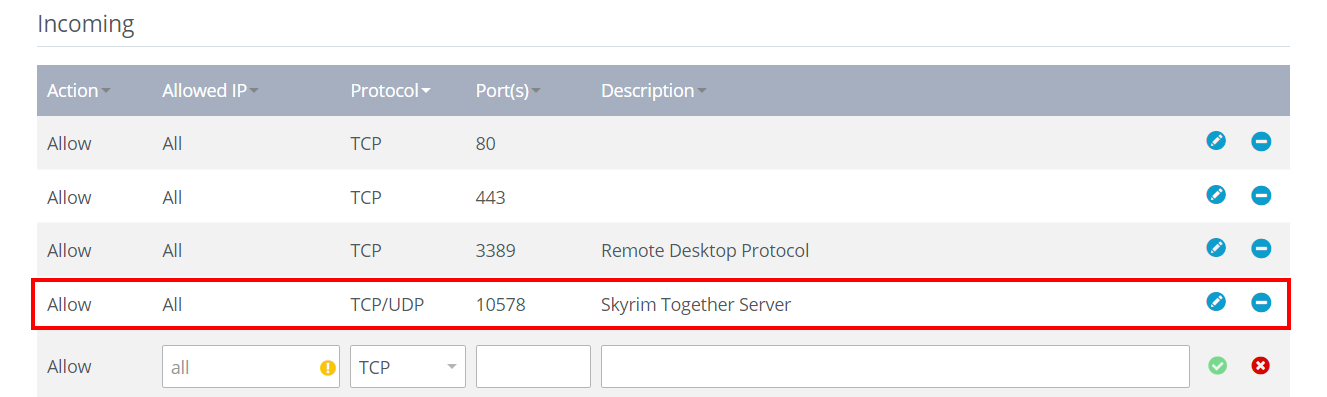Delete the port 443 rule
The width and height of the screenshot is (1327, 397).
click(x=1261, y=196)
